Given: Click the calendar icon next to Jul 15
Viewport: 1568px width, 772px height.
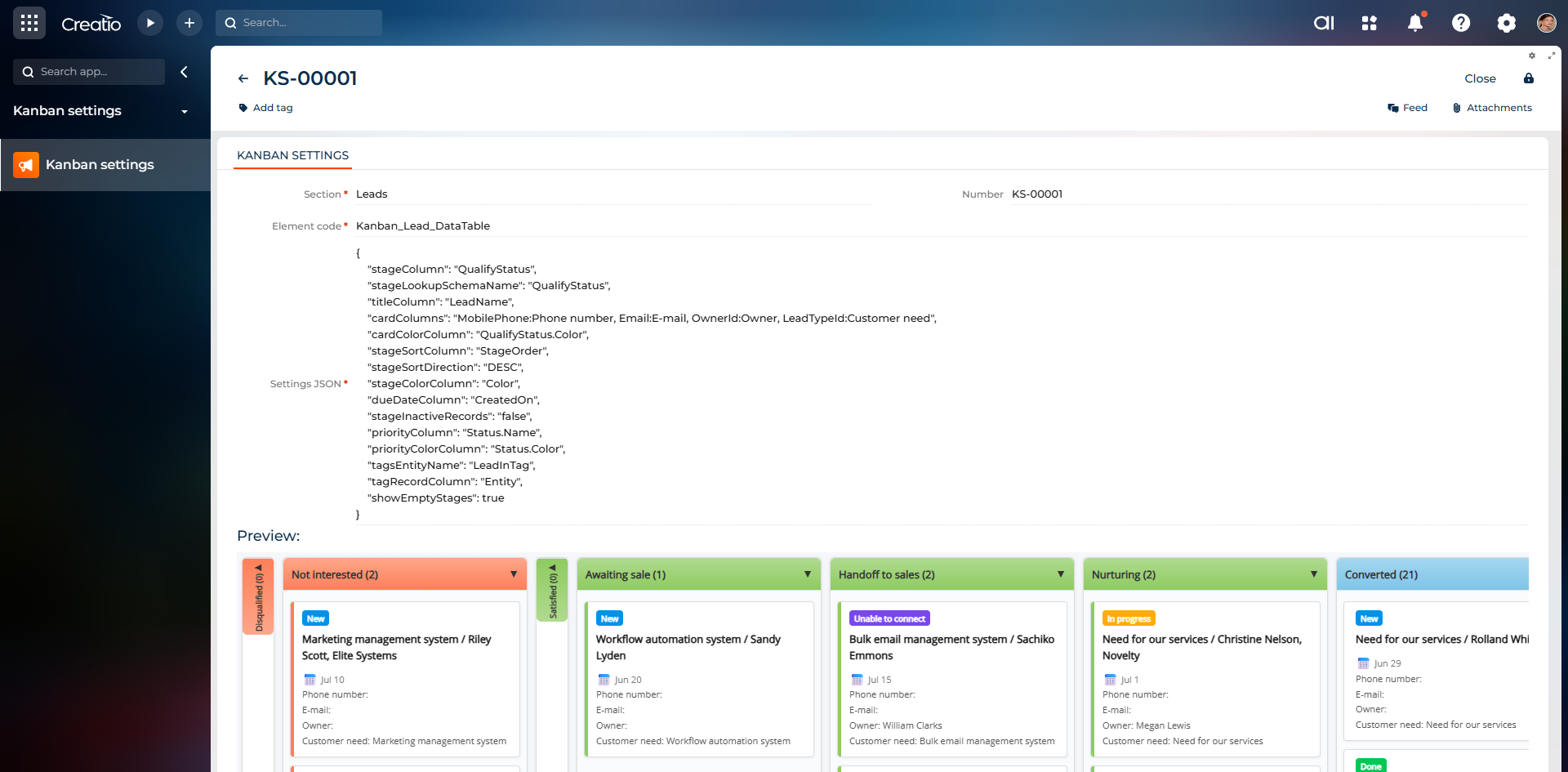Looking at the screenshot, I should [x=857, y=680].
